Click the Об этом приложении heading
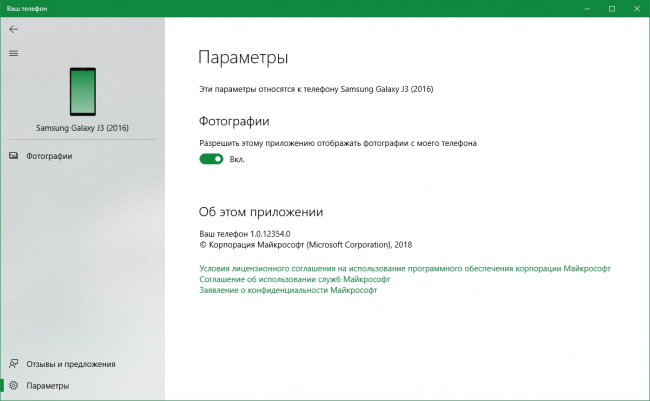 click(261, 212)
